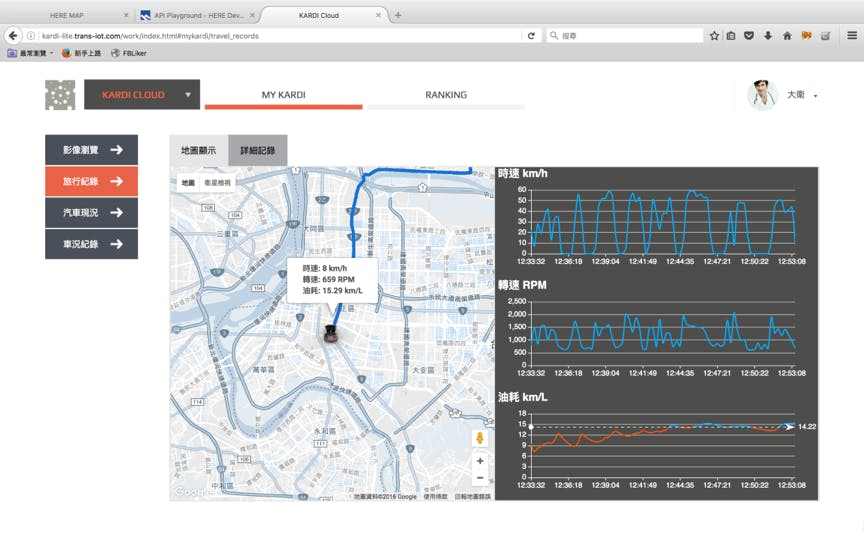Close the KARDI Cloud tab
864x539 pixels.
[x=378, y=15]
